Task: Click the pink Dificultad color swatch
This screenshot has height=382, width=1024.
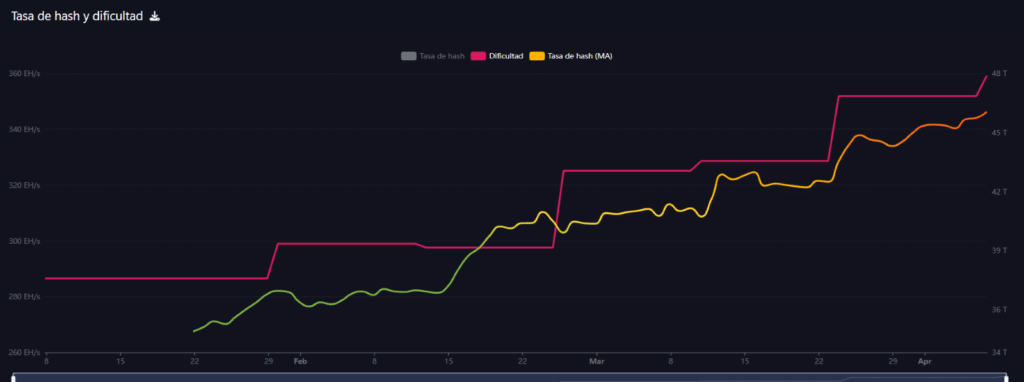Action: (x=478, y=56)
